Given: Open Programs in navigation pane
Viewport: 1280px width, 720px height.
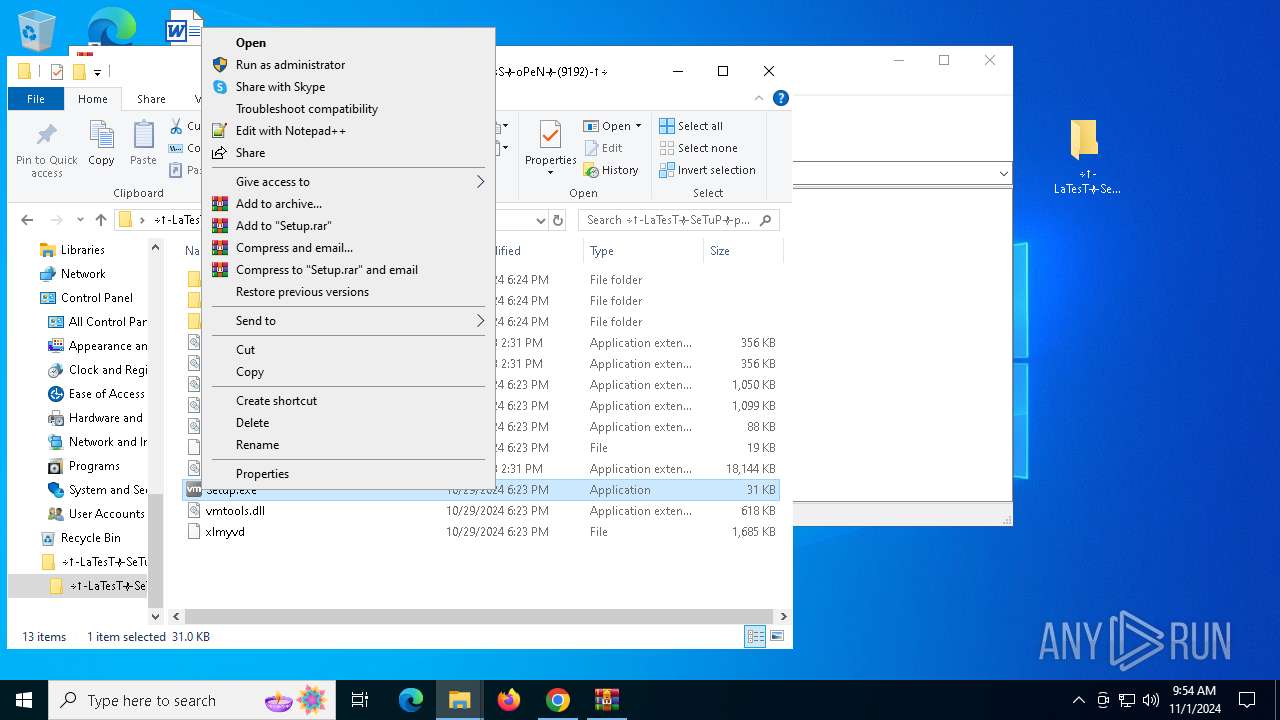Looking at the screenshot, I should tap(94, 466).
